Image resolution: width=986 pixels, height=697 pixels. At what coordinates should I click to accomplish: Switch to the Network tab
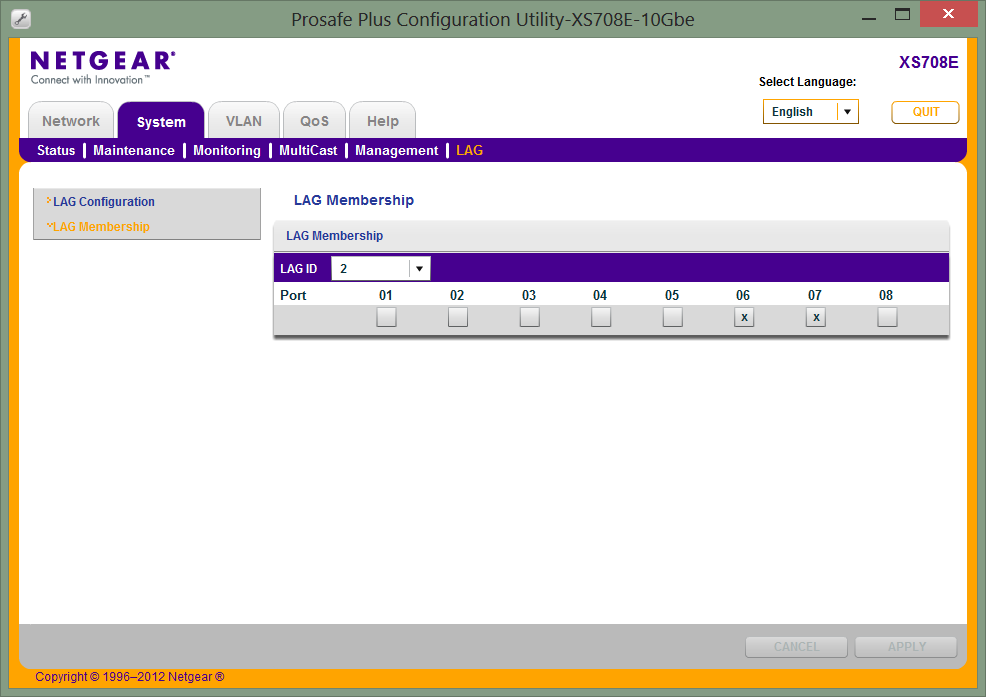coord(71,120)
